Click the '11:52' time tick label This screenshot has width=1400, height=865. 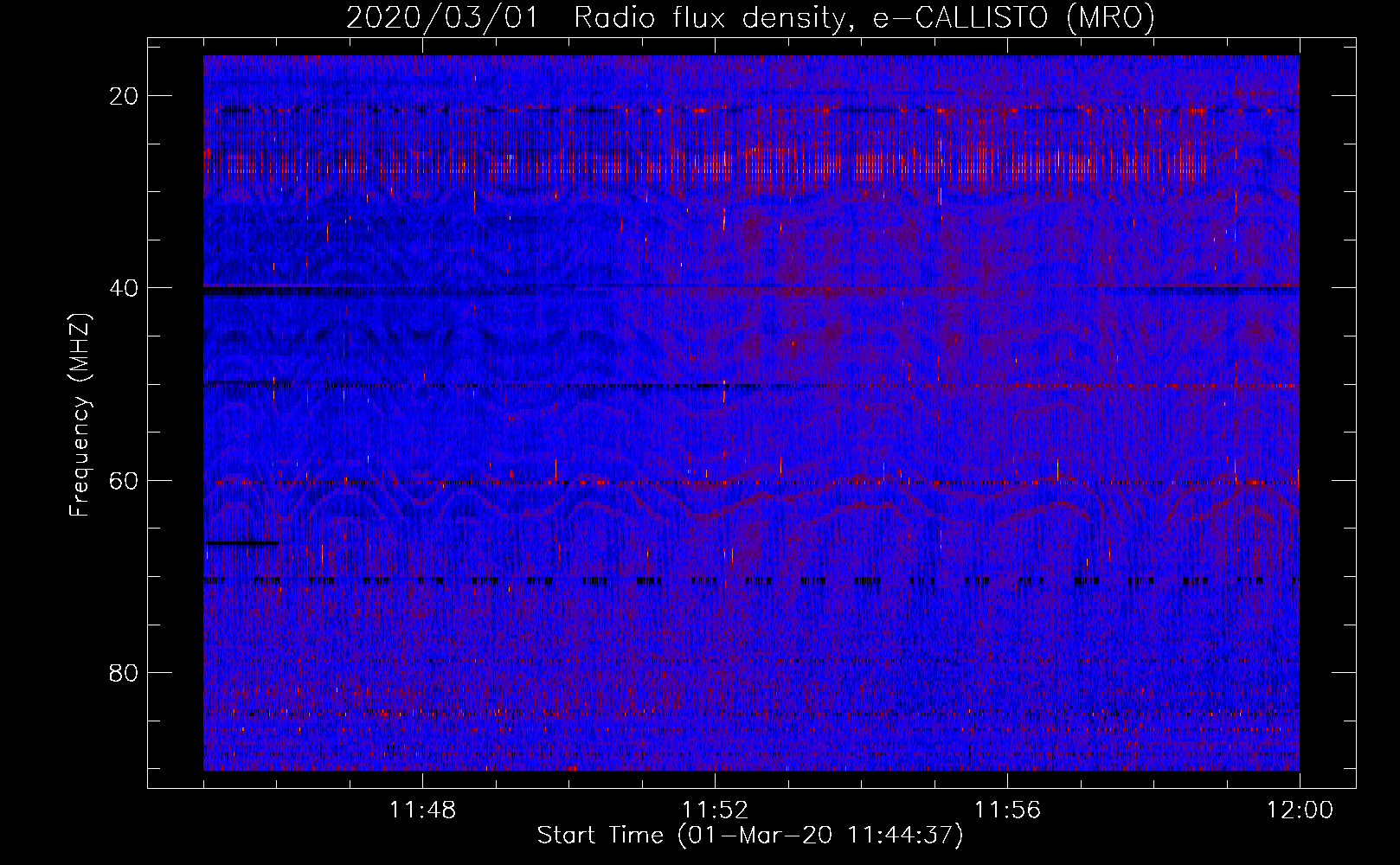click(x=715, y=811)
